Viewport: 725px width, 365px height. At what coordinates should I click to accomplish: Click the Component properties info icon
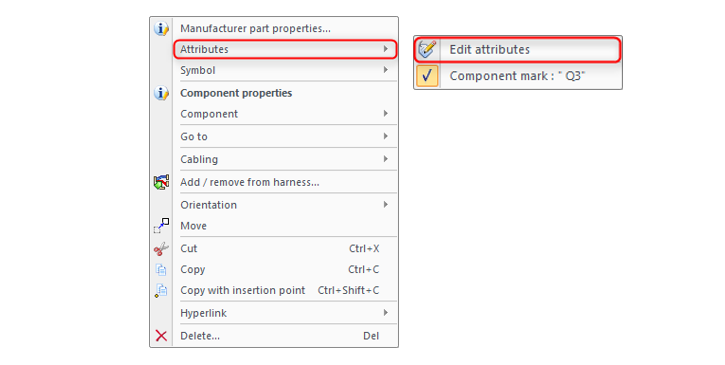pos(161,93)
